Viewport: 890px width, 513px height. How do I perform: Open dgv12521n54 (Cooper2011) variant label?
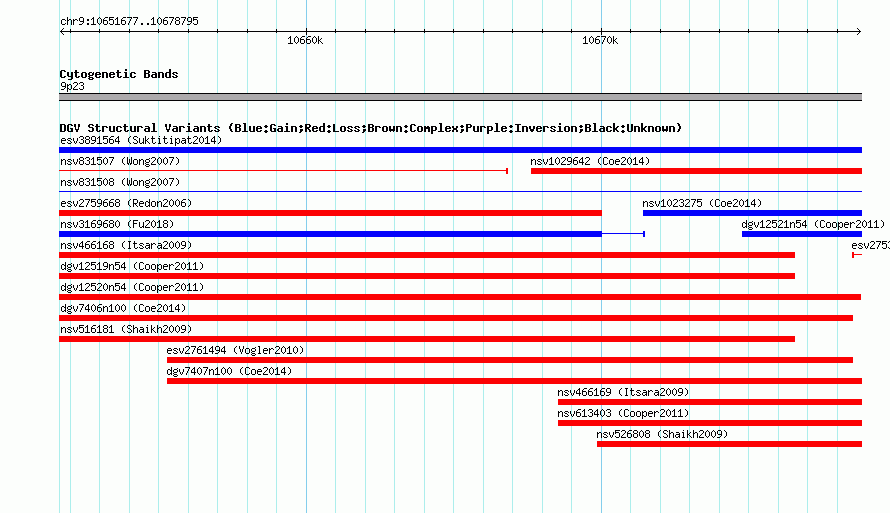coord(813,224)
